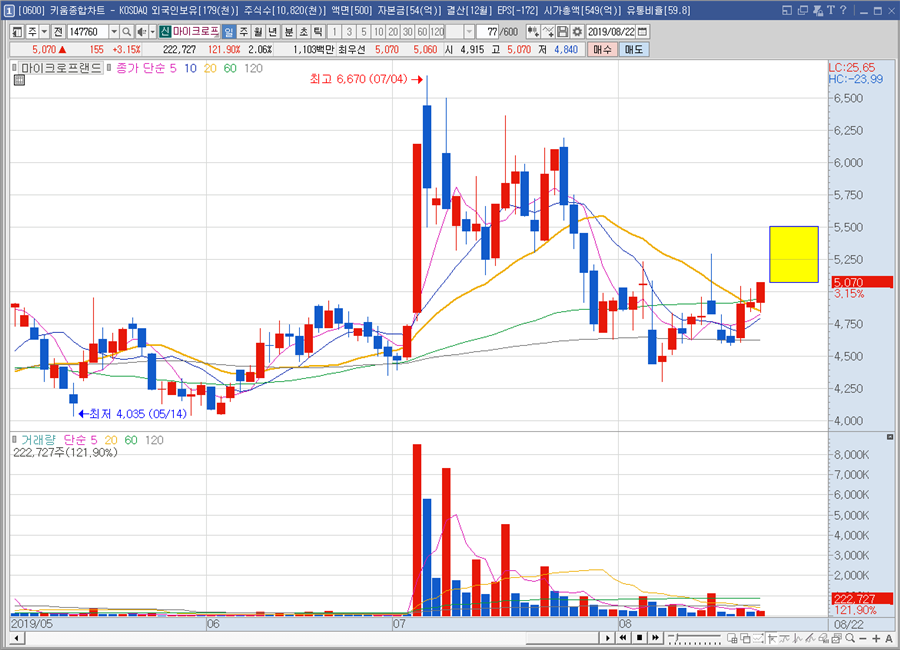The width and height of the screenshot is (900, 650).
Task: Save chart with floppy disk icon
Action: (x=562, y=32)
